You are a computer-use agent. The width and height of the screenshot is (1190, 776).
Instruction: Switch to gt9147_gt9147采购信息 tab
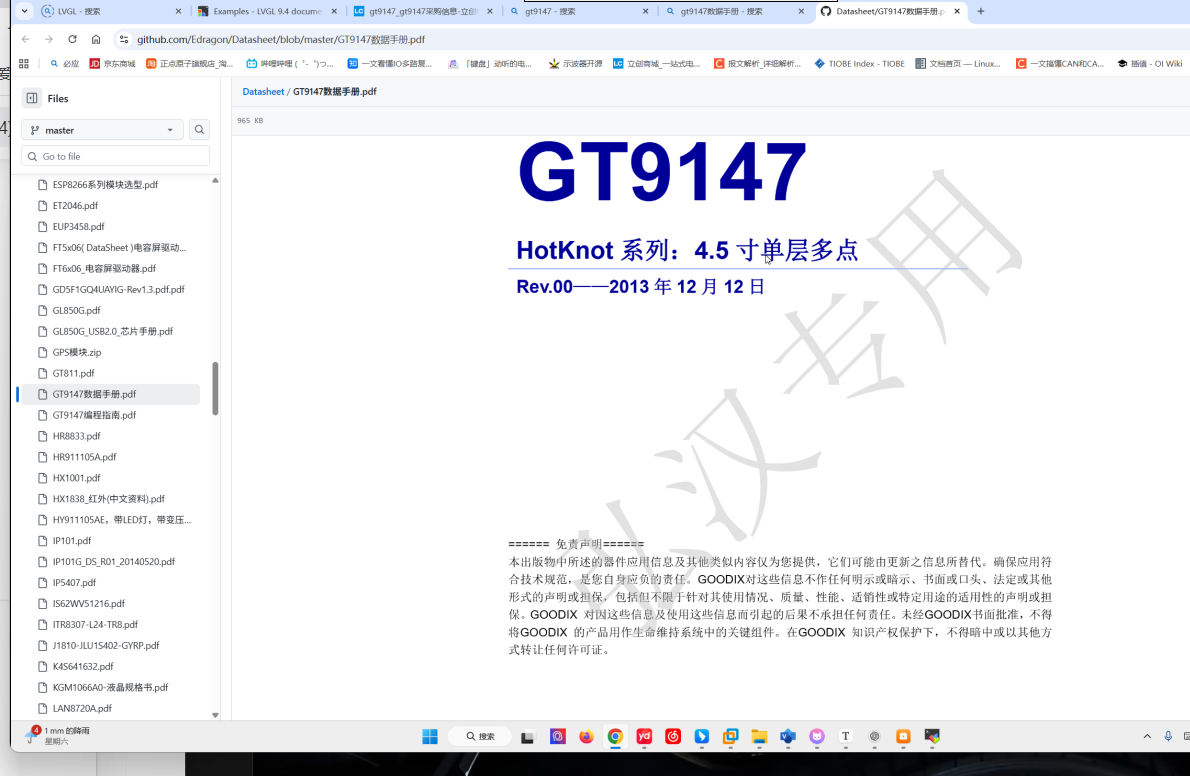(x=422, y=11)
